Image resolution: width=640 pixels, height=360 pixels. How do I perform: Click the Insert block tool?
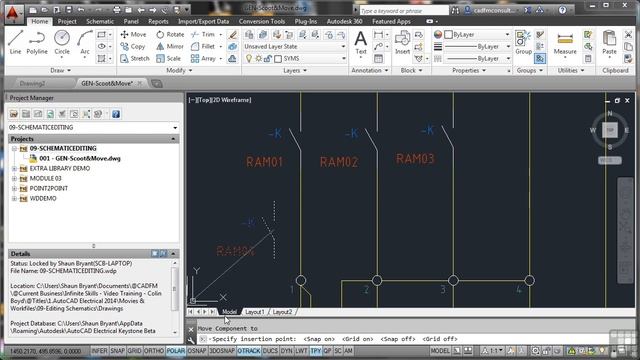tap(402, 42)
